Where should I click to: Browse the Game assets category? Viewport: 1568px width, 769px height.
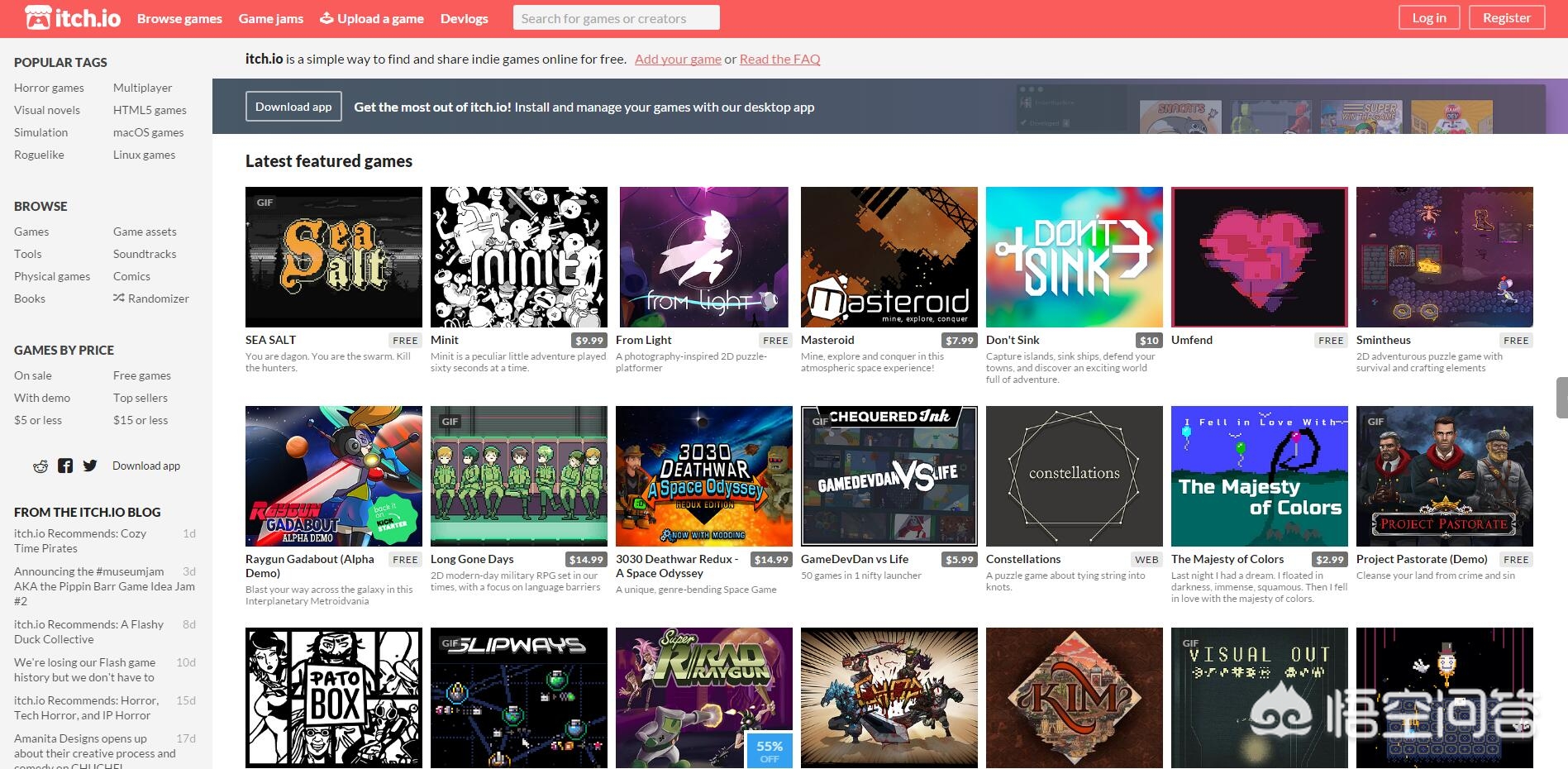pos(145,232)
